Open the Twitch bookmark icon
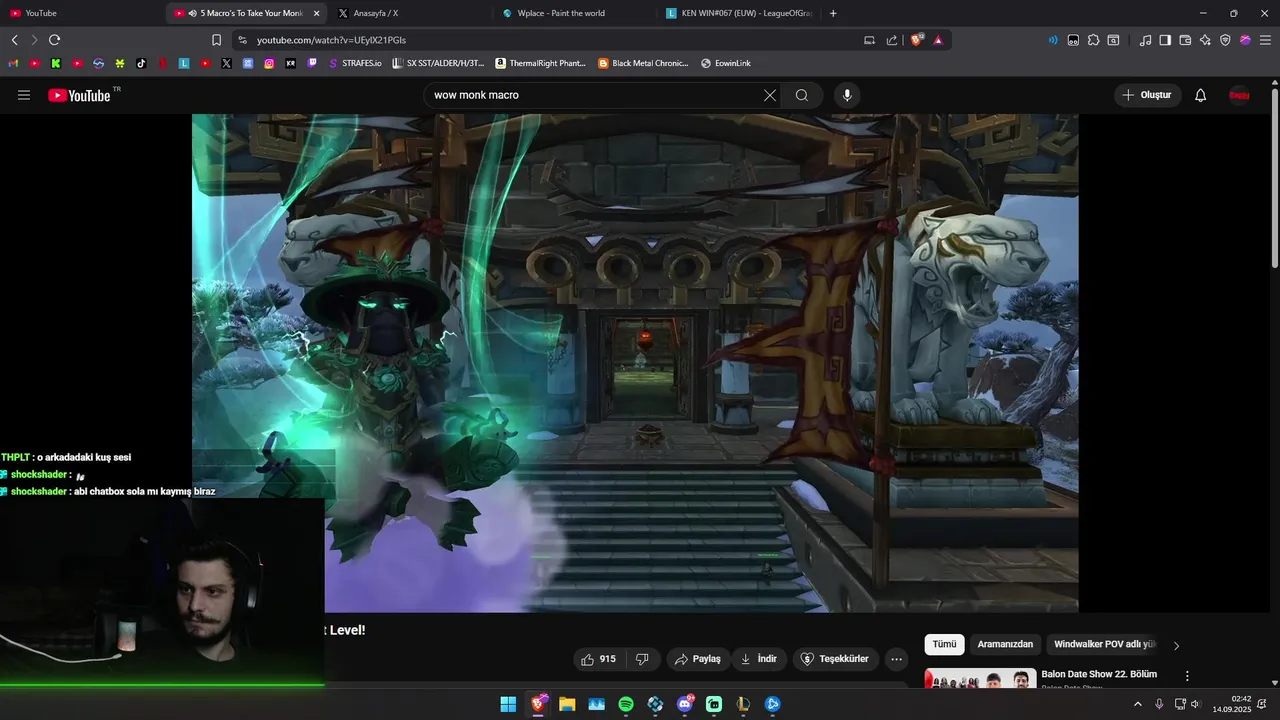The image size is (1280, 720). [x=312, y=63]
